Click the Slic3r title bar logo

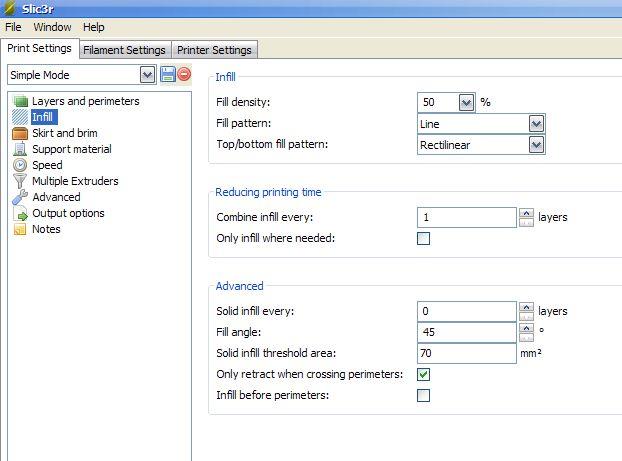(x=10, y=8)
